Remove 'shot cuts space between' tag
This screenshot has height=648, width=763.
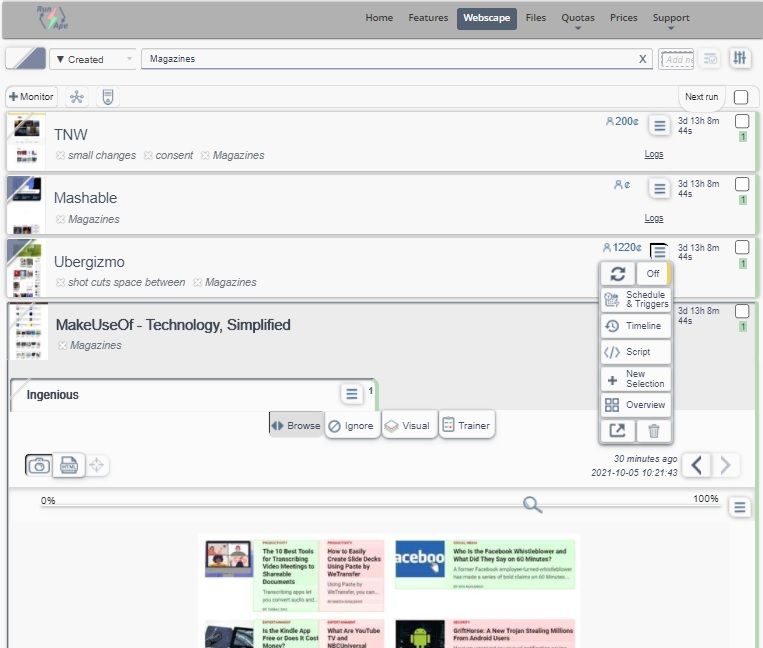[x=60, y=283]
